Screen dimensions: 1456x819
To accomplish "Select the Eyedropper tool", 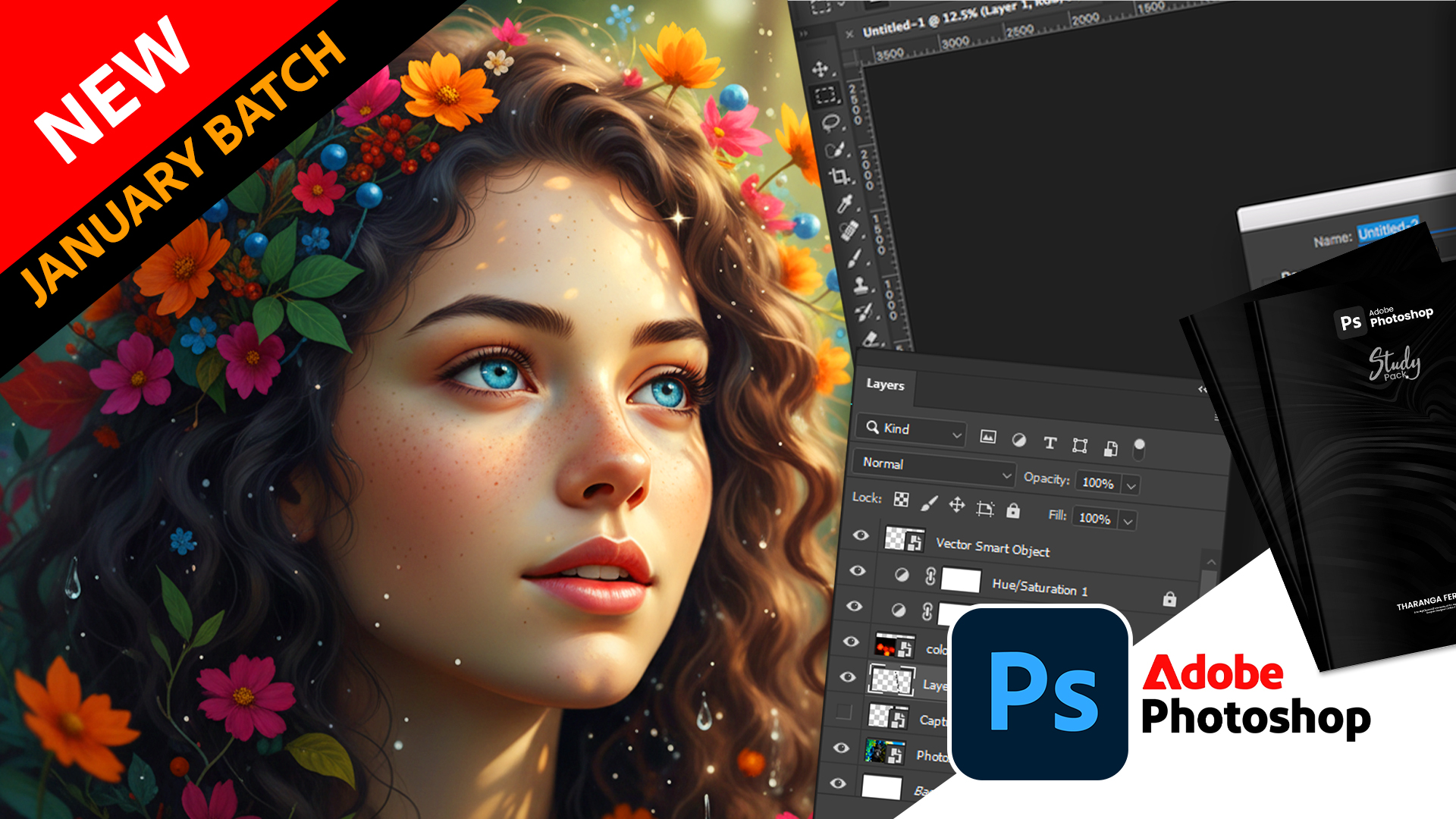I will 843,203.
